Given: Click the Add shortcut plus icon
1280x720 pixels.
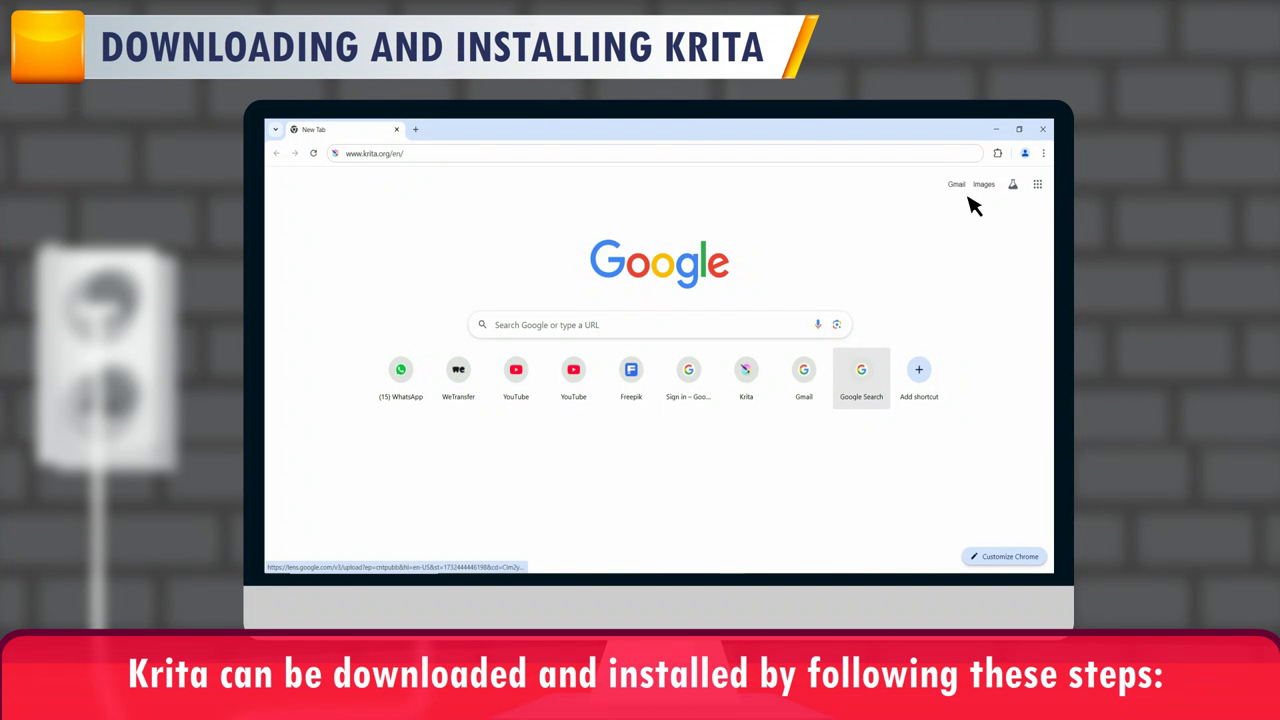Looking at the screenshot, I should (x=919, y=370).
